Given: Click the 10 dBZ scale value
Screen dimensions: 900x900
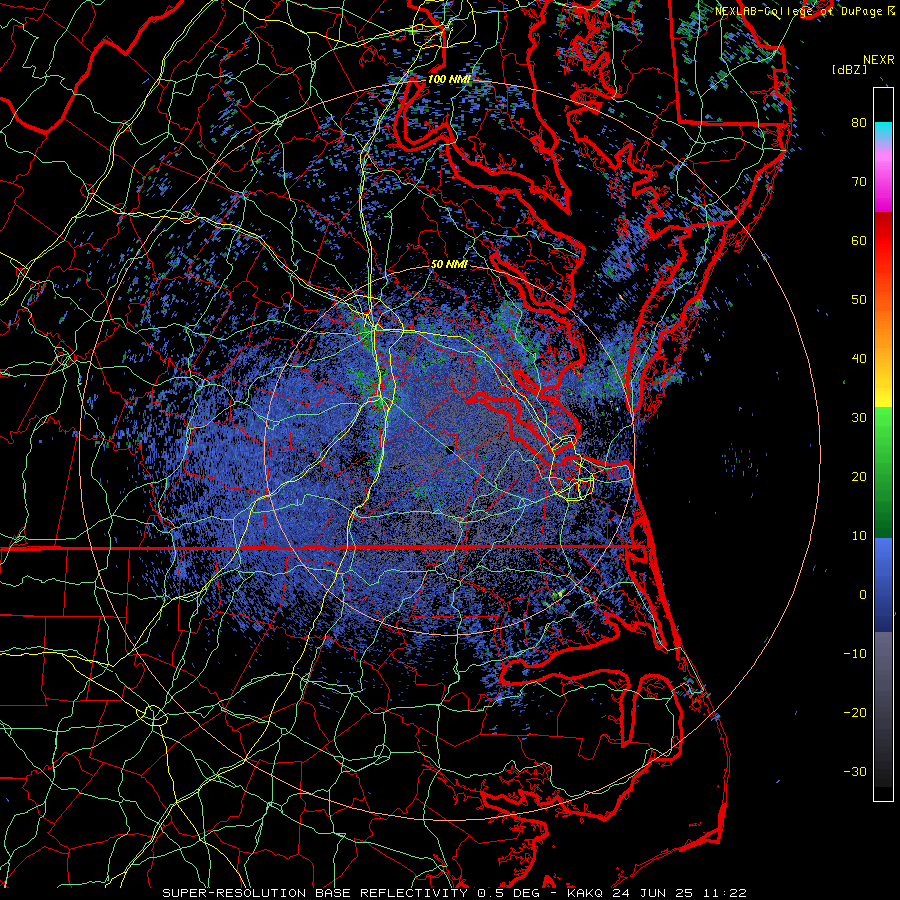Looking at the screenshot, I should pos(859,536).
